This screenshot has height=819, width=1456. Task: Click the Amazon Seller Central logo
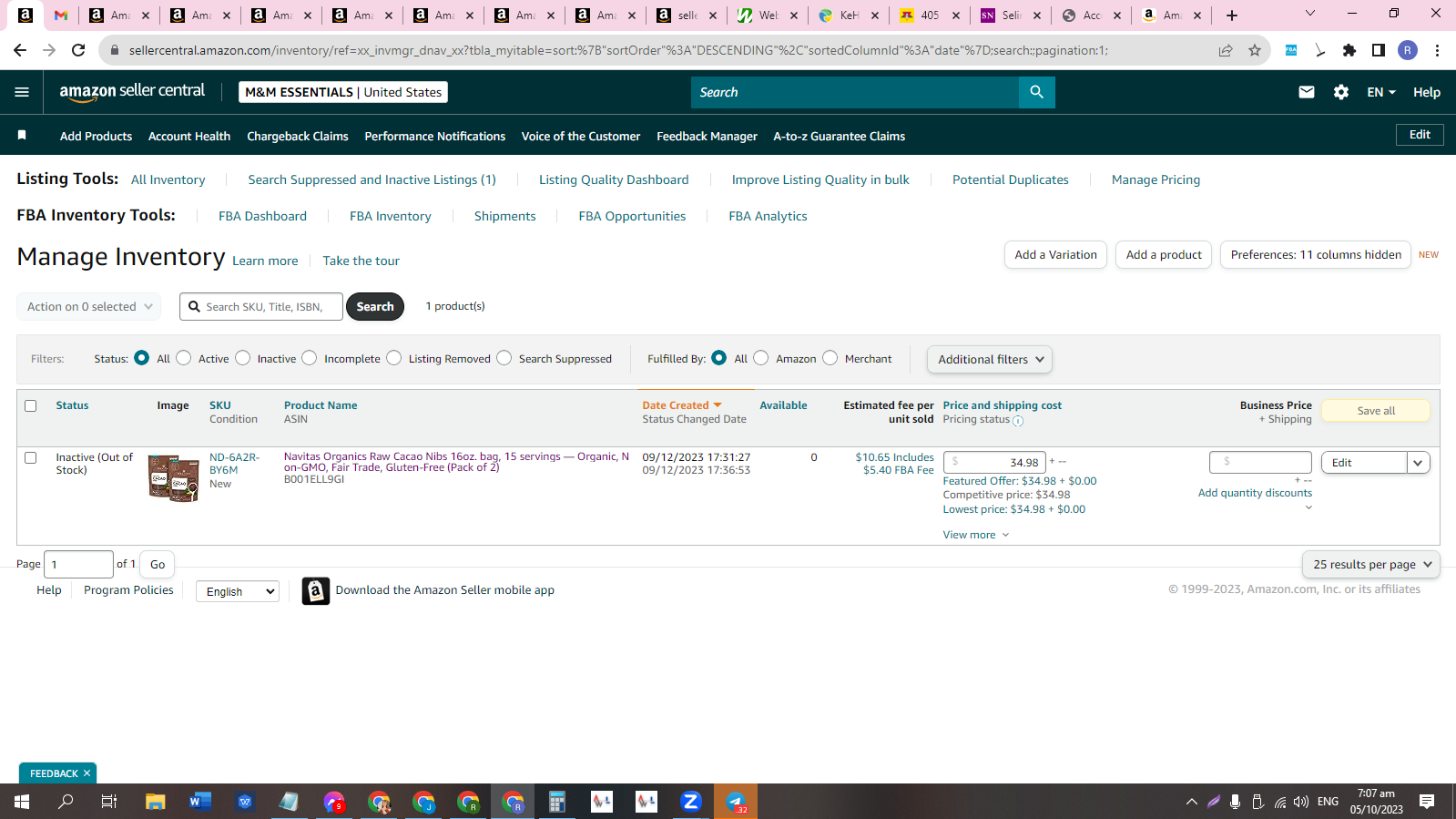[x=132, y=92]
